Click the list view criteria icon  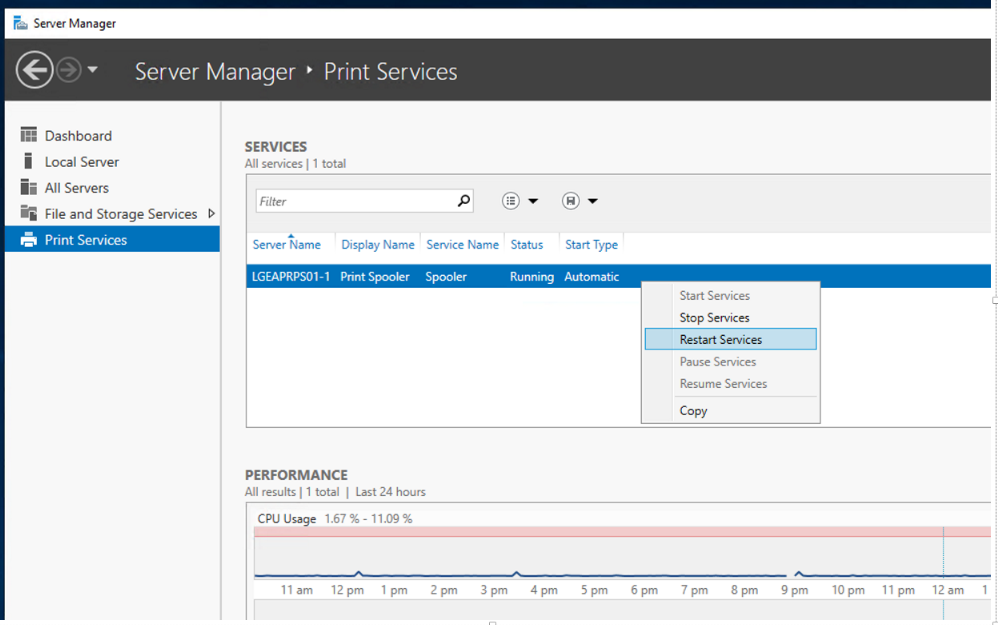tap(510, 201)
